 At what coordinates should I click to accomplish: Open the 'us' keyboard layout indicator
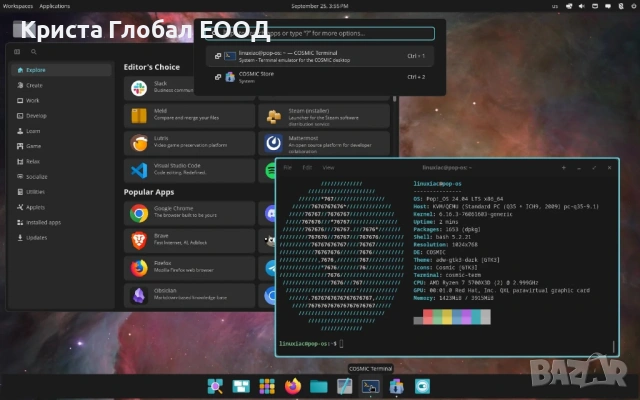[555, 6]
